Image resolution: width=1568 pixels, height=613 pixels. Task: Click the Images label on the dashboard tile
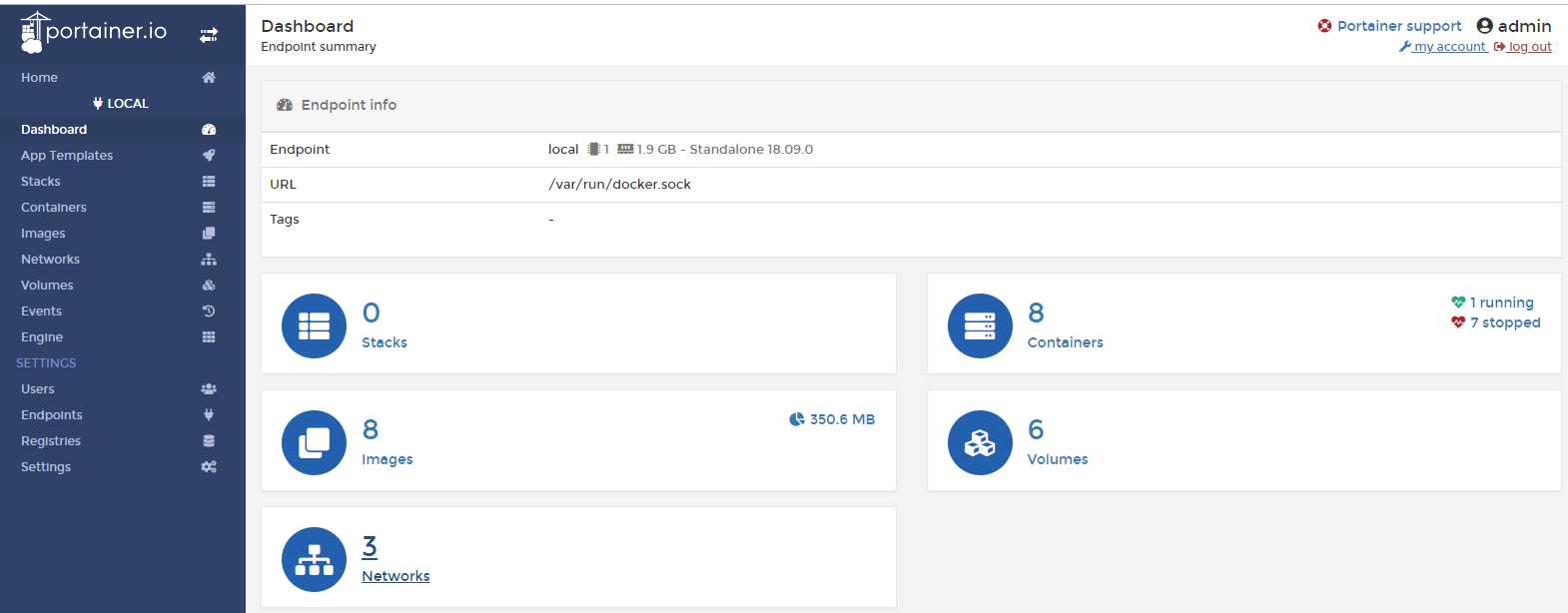click(388, 459)
